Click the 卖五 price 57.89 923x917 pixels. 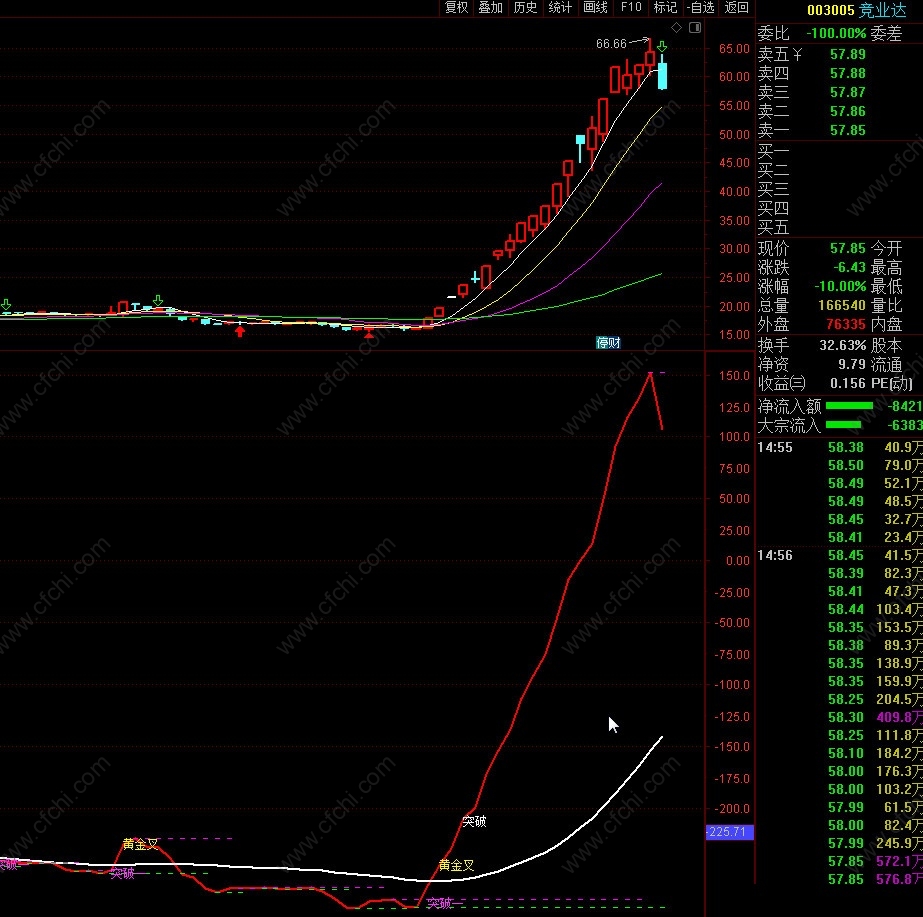tap(848, 55)
